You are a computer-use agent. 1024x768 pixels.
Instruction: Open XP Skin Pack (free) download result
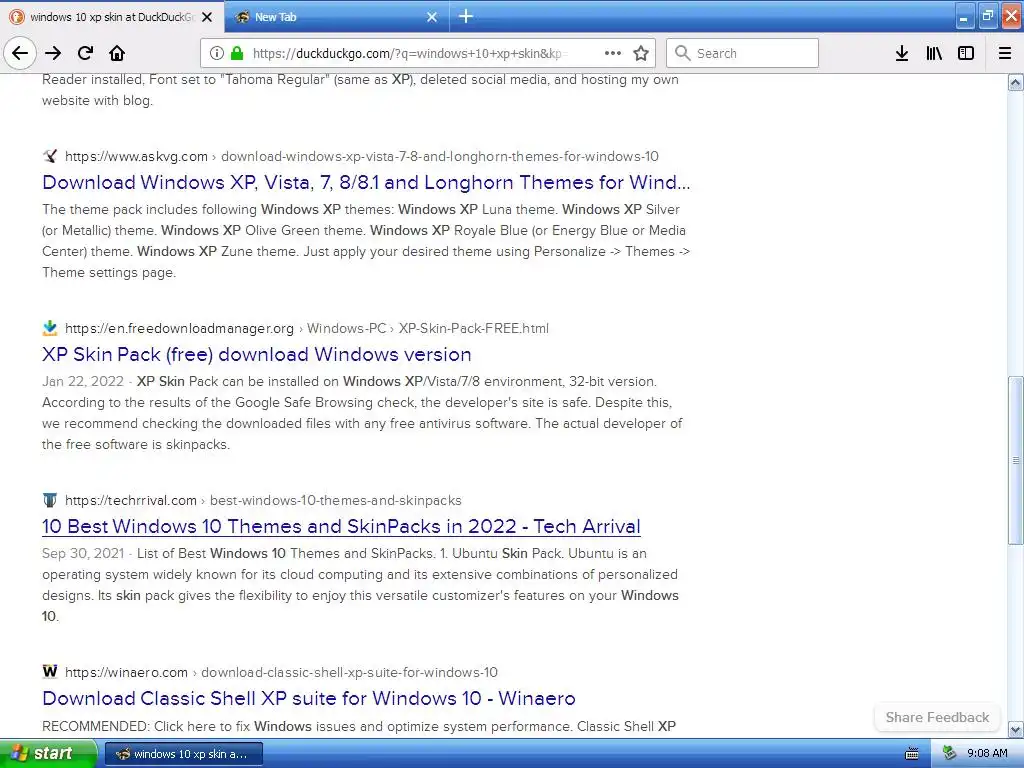(x=257, y=354)
